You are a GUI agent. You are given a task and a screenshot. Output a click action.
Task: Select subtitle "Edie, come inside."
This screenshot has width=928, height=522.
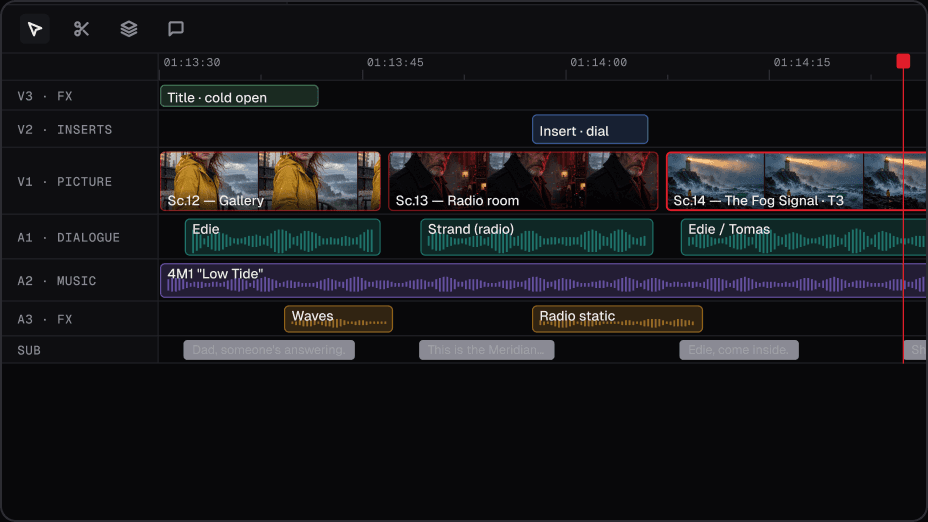(739, 350)
